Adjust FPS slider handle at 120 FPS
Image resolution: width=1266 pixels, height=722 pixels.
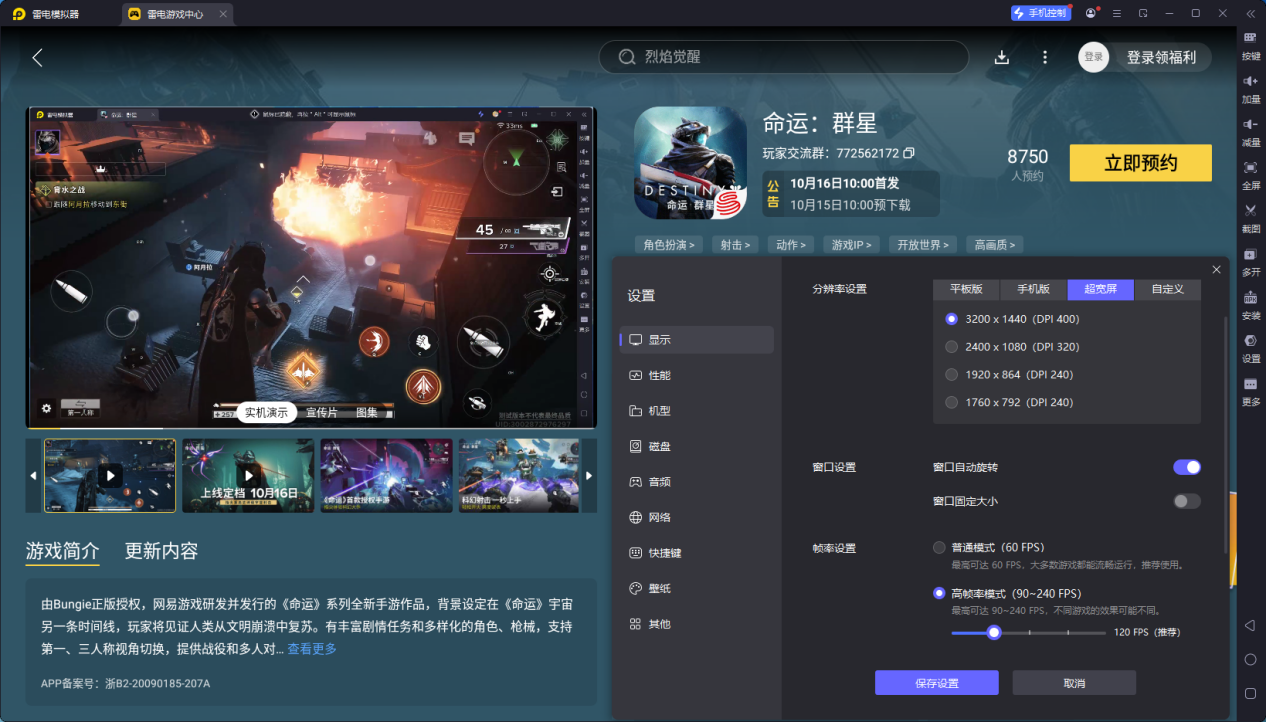click(x=993, y=632)
